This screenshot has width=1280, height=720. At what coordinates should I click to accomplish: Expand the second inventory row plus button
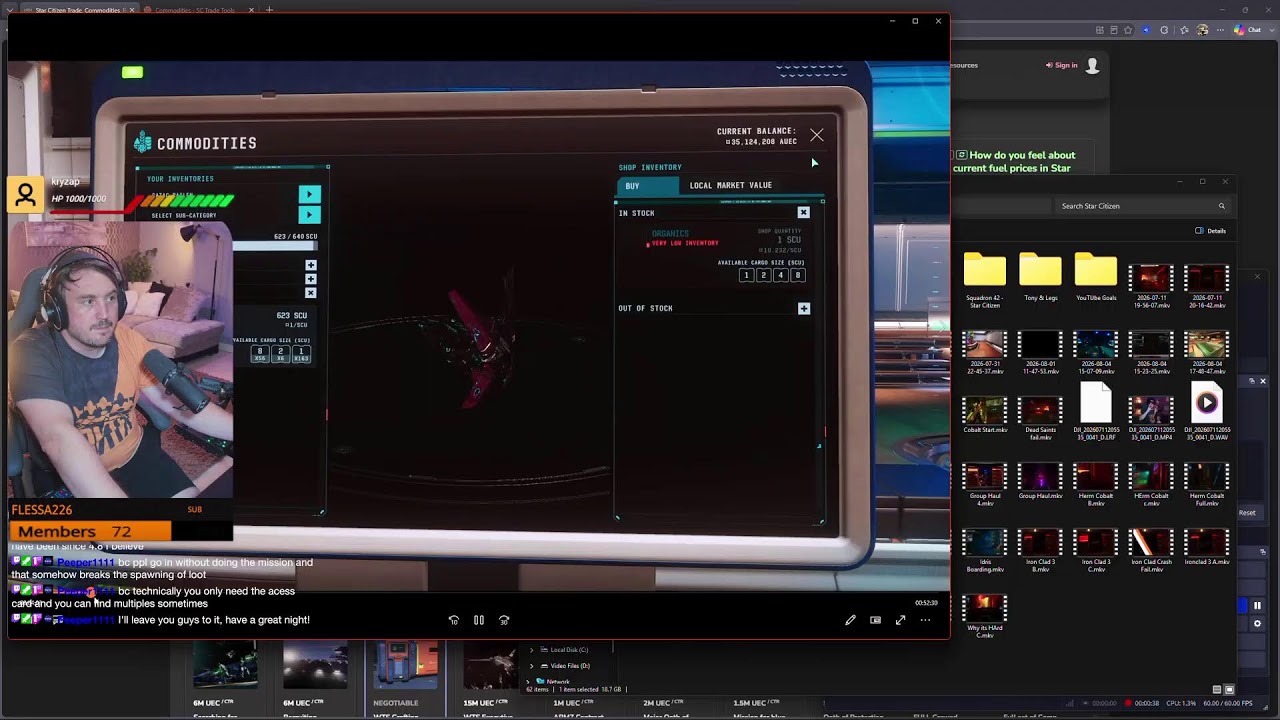(311, 279)
